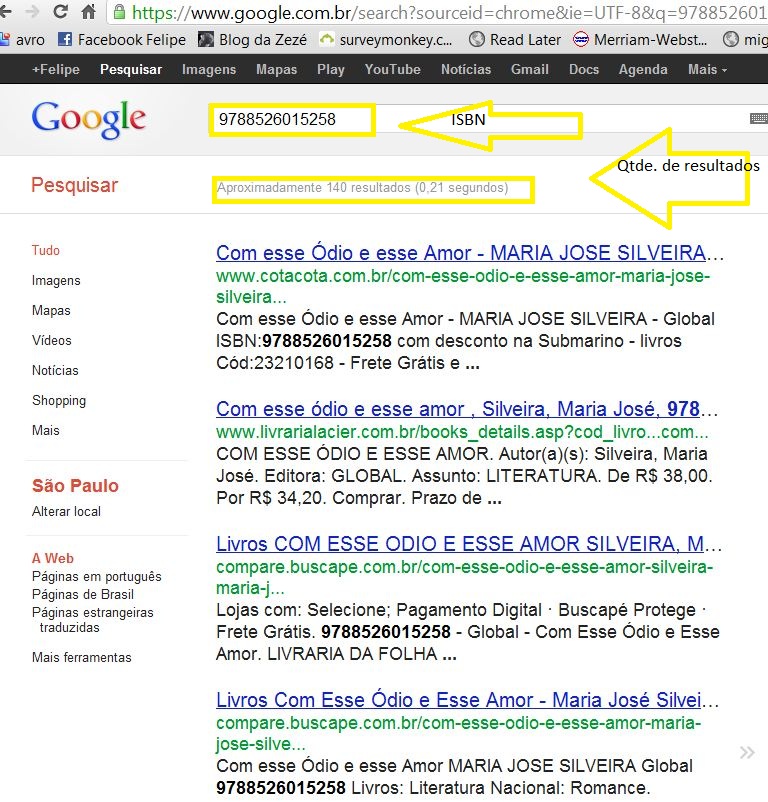Open Agenda from the Google bar

pyautogui.click(x=643, y=70)
